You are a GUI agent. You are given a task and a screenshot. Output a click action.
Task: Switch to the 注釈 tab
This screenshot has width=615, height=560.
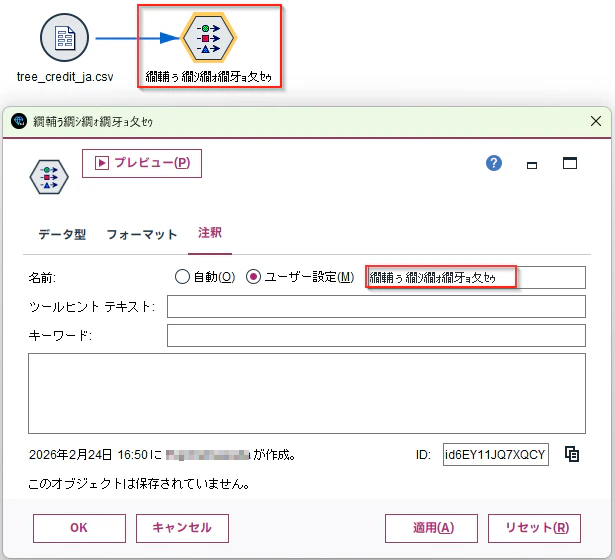point(210,233)
